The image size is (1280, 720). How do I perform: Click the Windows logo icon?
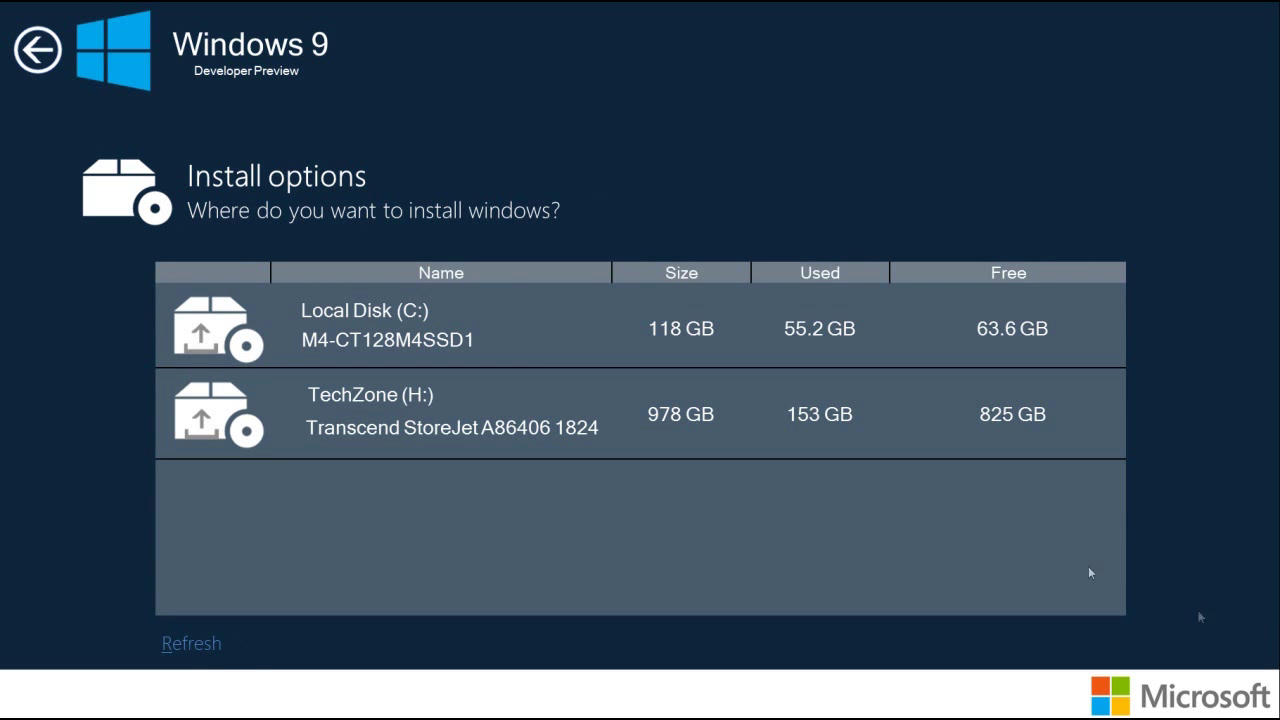pos(114,50)
